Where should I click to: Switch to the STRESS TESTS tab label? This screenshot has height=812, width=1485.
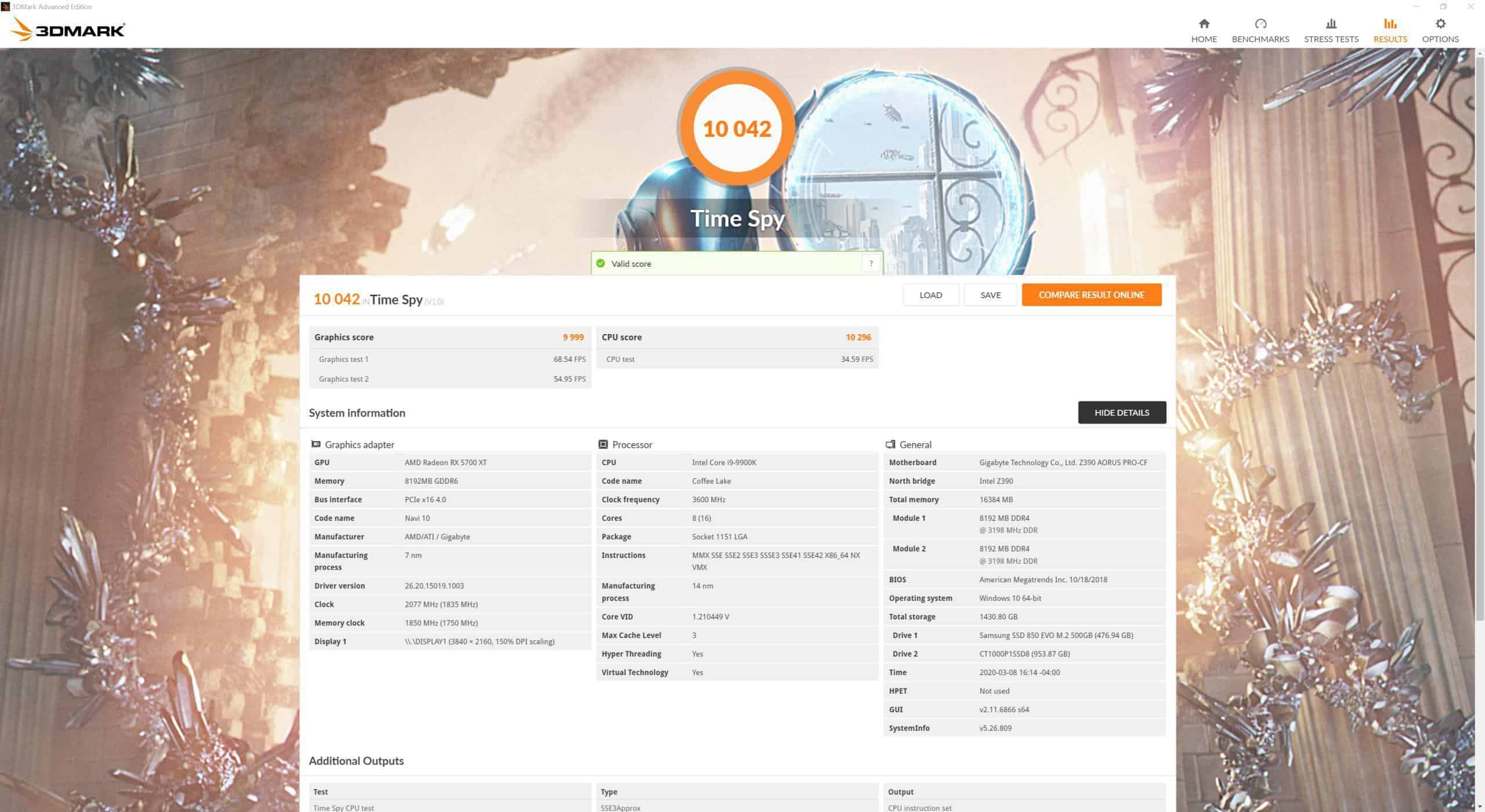[x=1331, y=39]
